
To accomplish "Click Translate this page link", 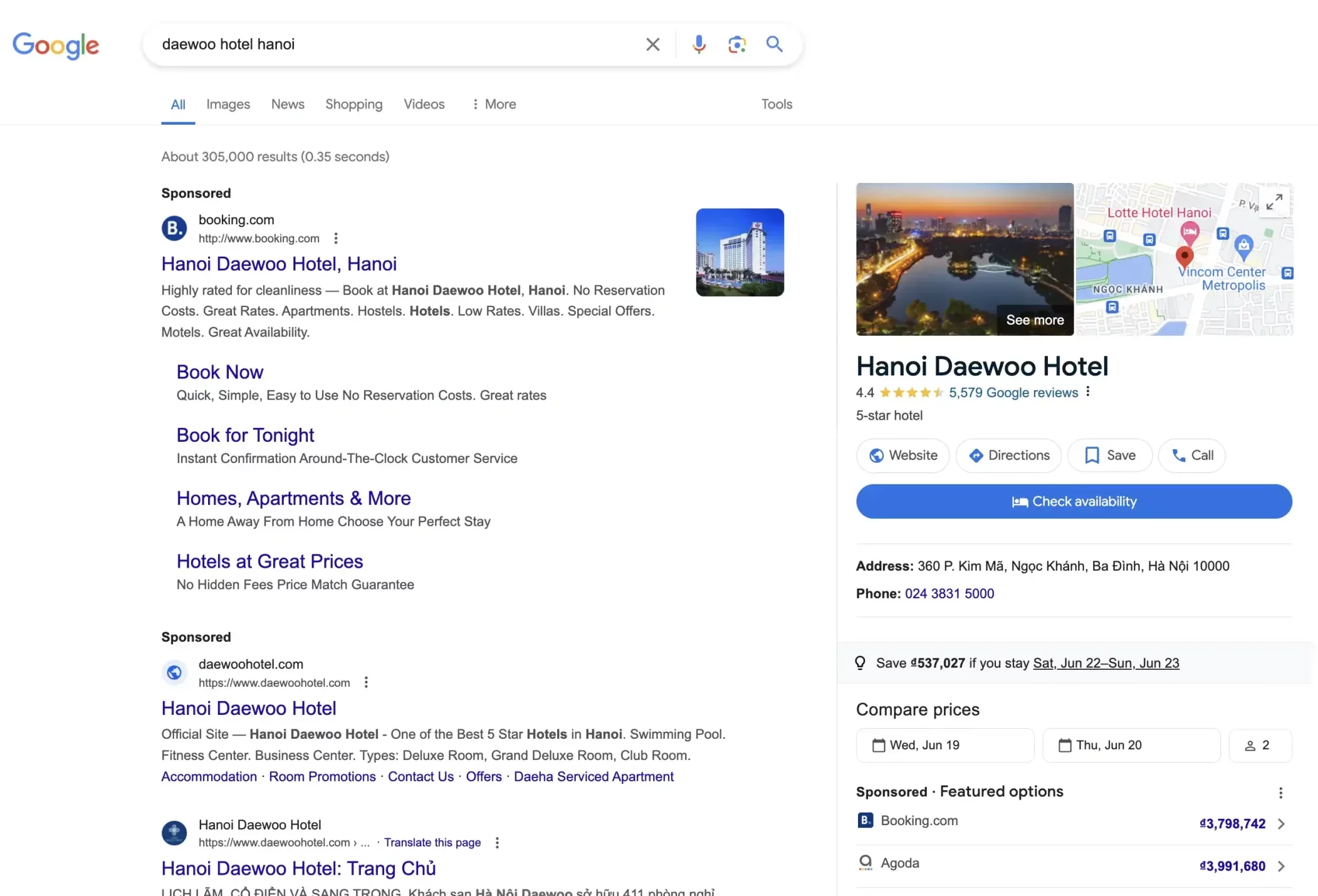I will [x=432, y=842].
